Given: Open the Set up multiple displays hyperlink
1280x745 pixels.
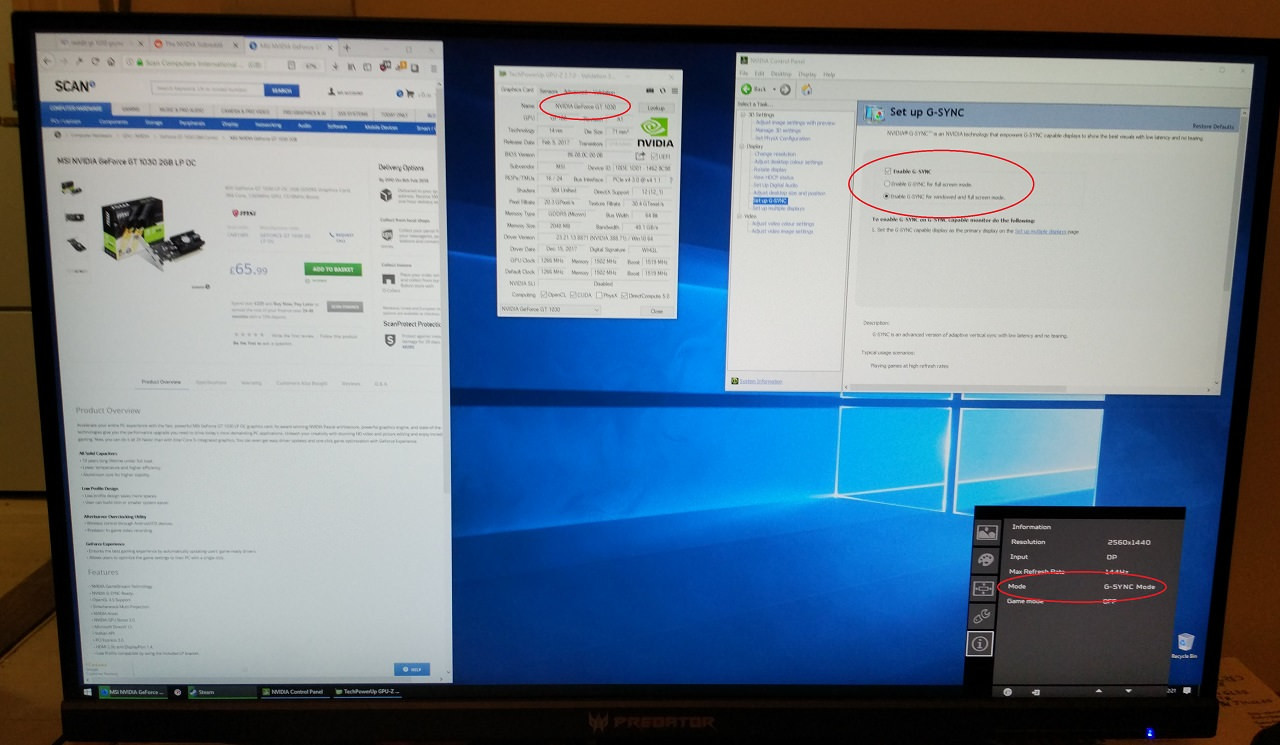Looking at the screenshot, I should click(1042, 231).
